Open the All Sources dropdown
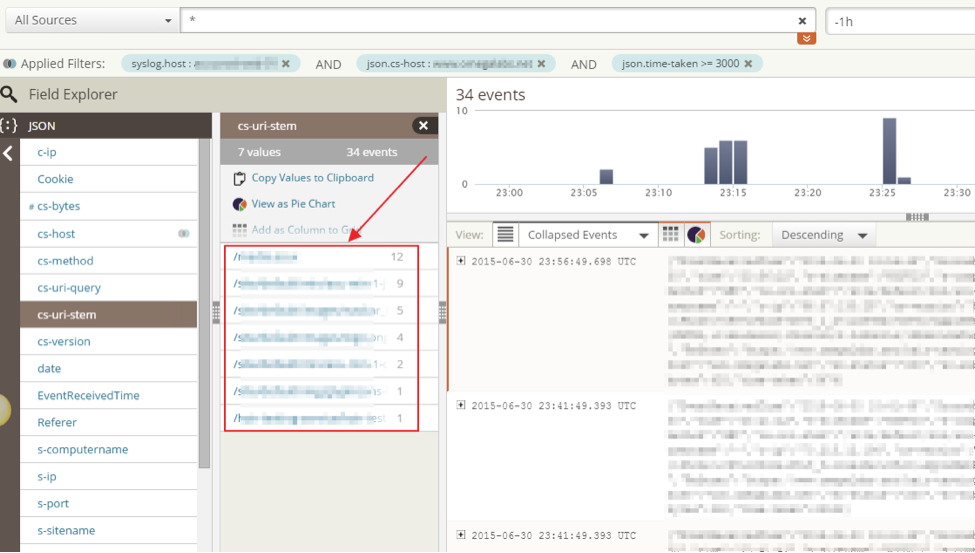The width and height of the screenshot is (975, 553). pos(93,20)
